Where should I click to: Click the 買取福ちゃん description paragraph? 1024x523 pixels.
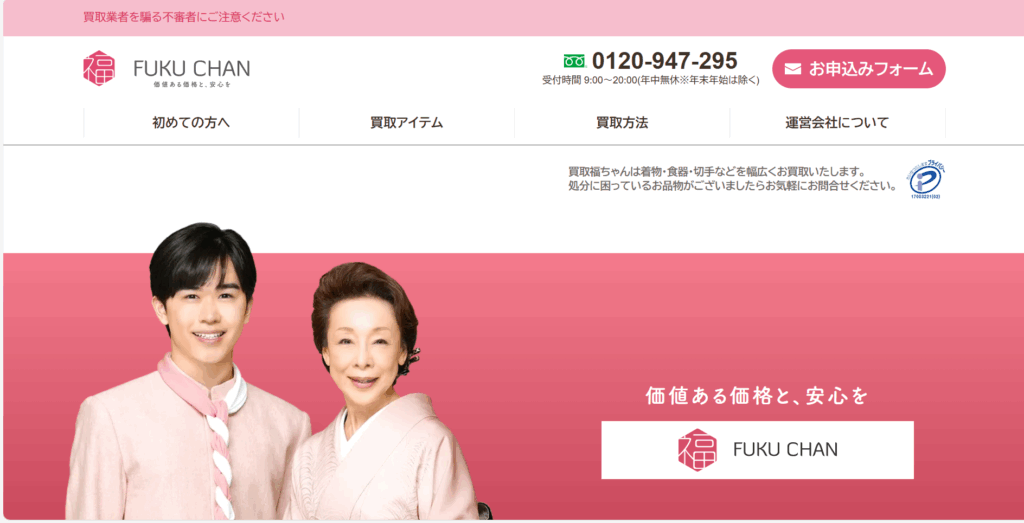[x=732, y=179]
